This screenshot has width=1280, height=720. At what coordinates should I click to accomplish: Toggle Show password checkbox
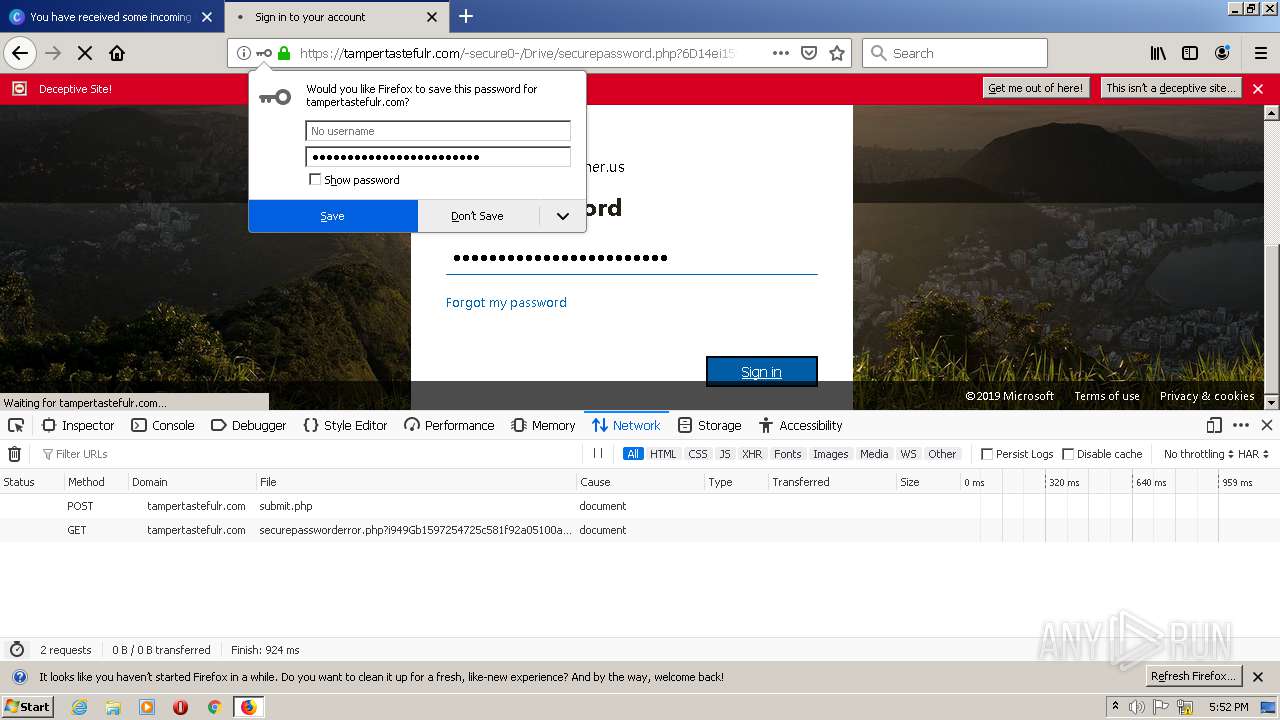(315, 180)
